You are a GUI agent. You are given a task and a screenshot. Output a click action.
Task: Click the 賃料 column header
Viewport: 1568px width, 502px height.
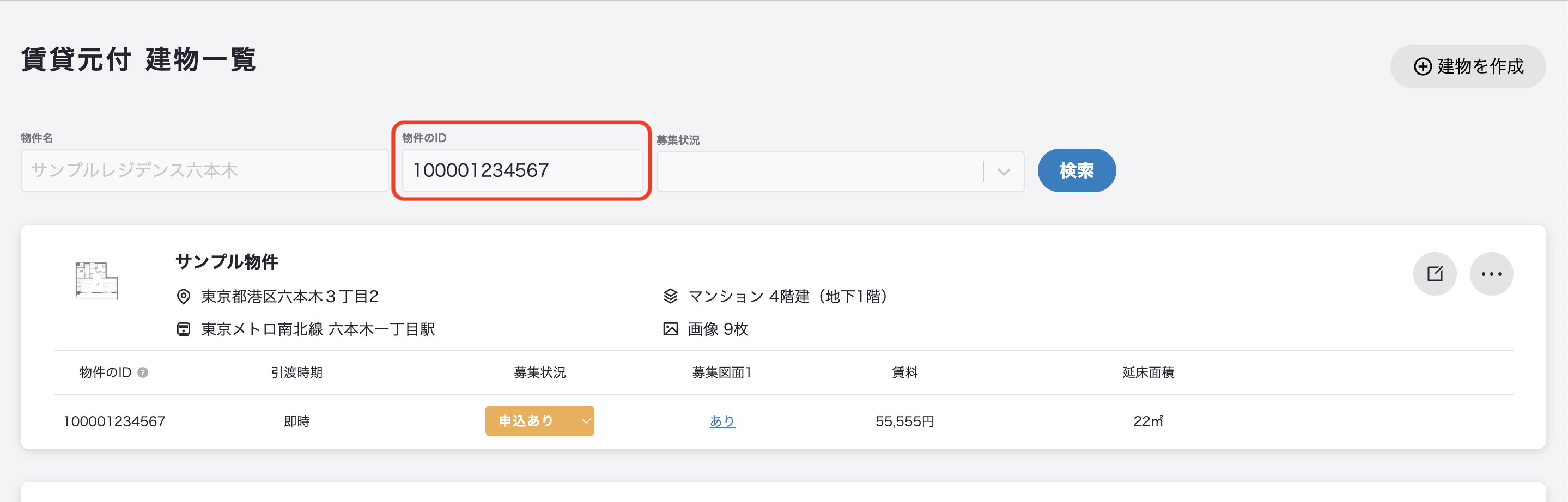(x=904, y=372)
